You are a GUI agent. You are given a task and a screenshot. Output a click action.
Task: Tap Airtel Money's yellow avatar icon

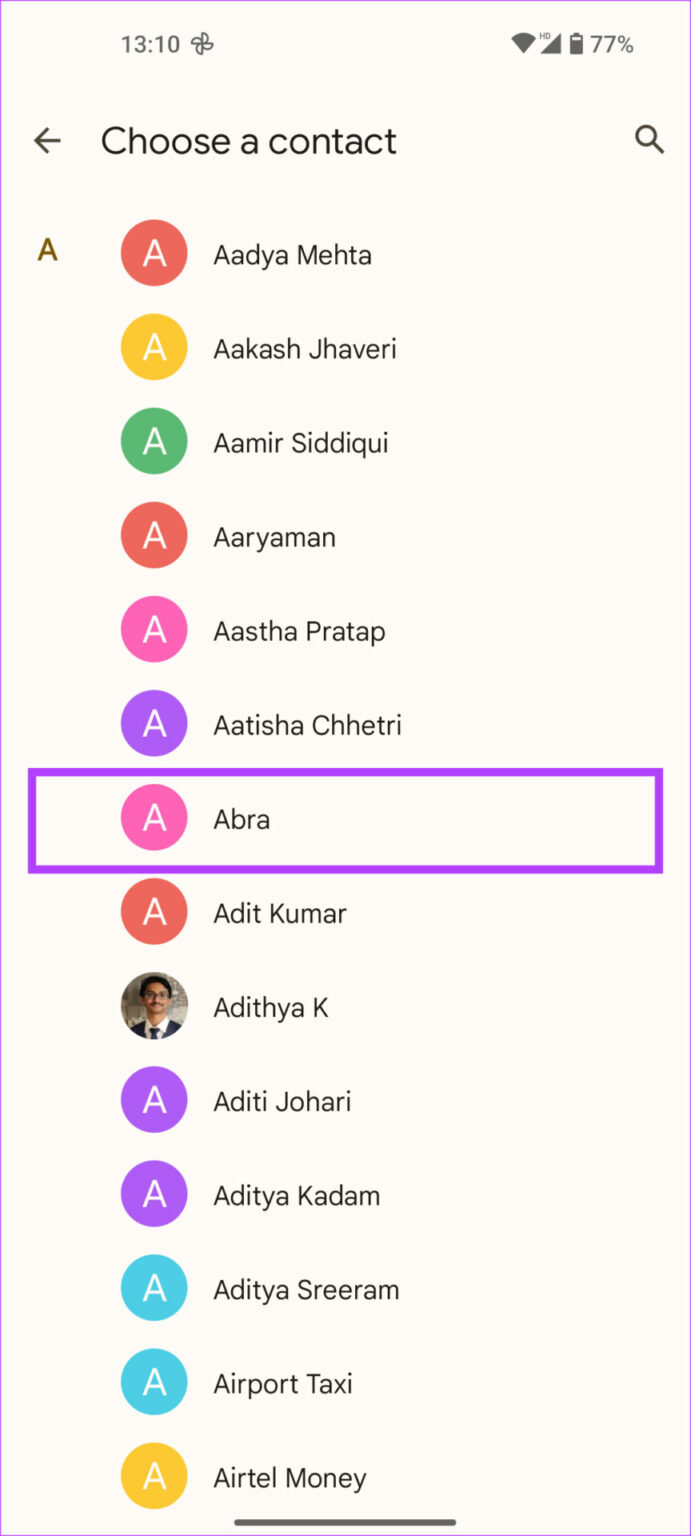coord(154,1478)
